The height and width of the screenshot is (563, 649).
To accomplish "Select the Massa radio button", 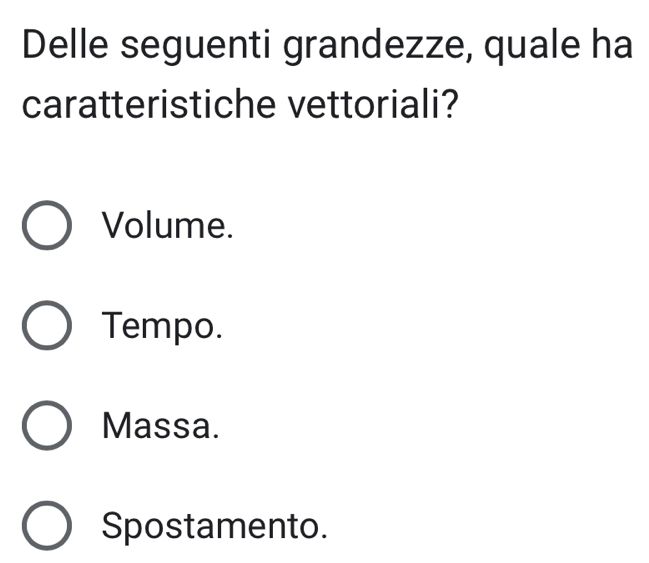I will pyautogui.click(x=46, y=426).
